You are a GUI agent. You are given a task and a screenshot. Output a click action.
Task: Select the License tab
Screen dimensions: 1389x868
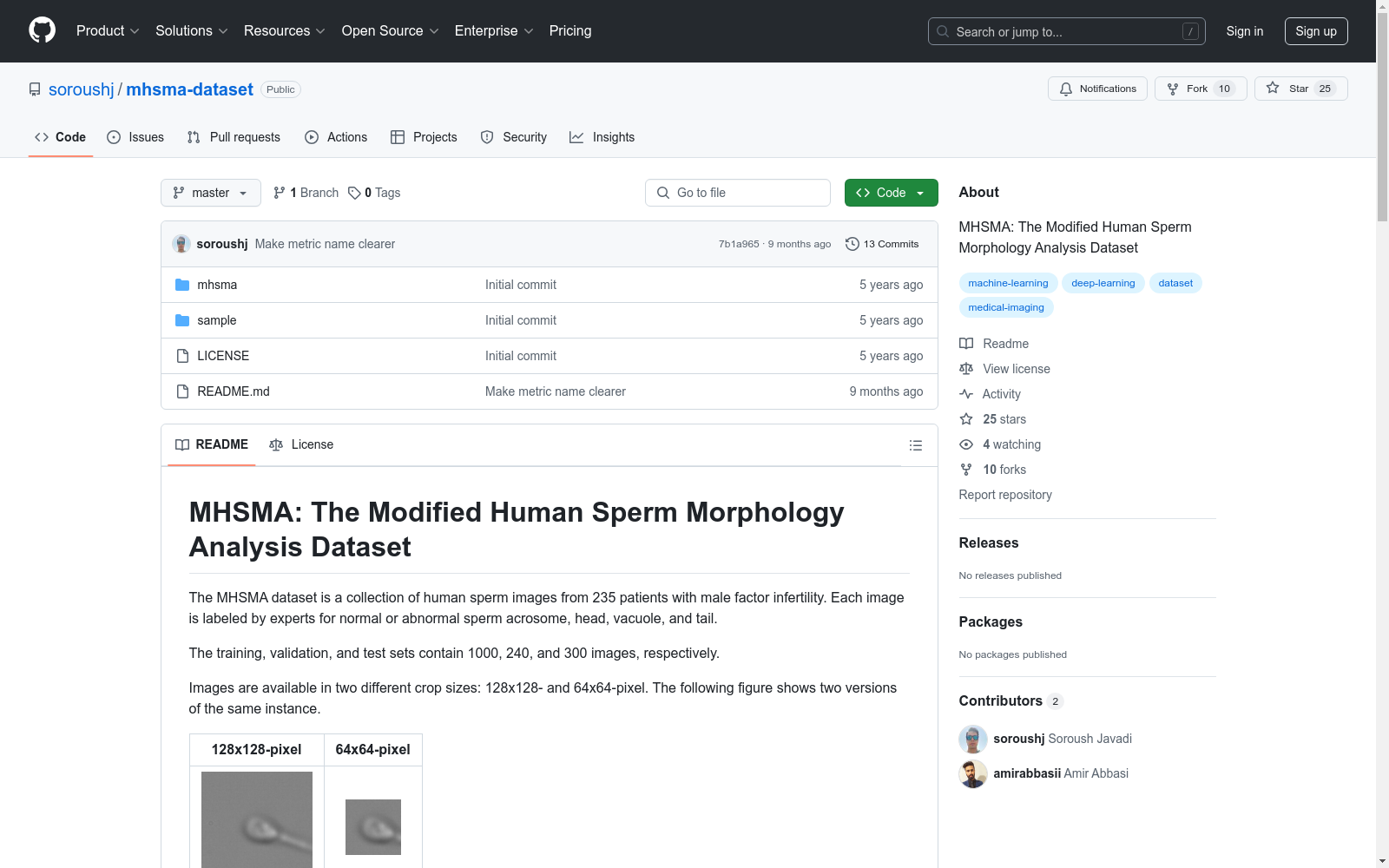(301, 444)
